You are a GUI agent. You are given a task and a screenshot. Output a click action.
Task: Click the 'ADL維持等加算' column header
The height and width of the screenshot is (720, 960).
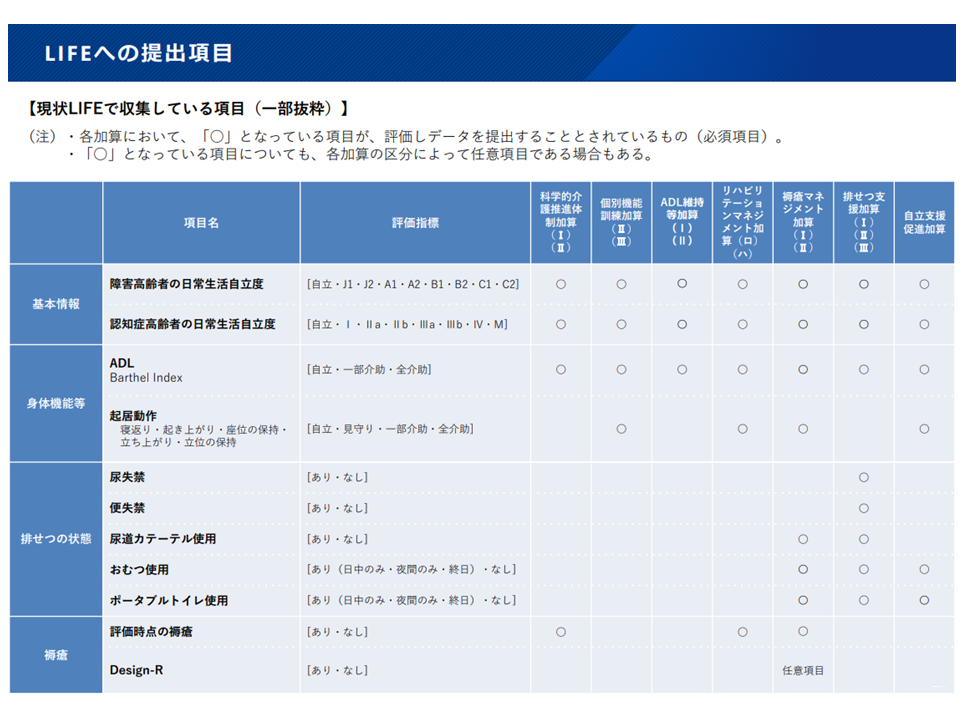(682, 222)
